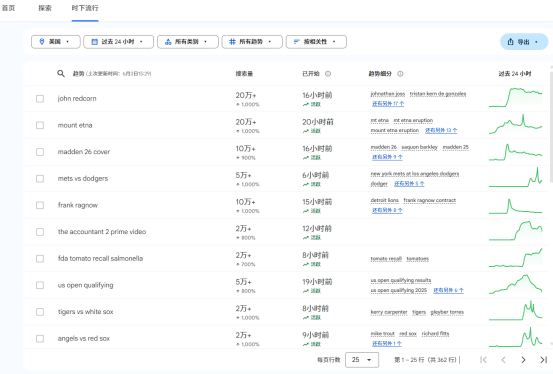553x374 pixels.
Task: Show 9 more breakdowns for madden 26 cover
Action: point(387,157)
